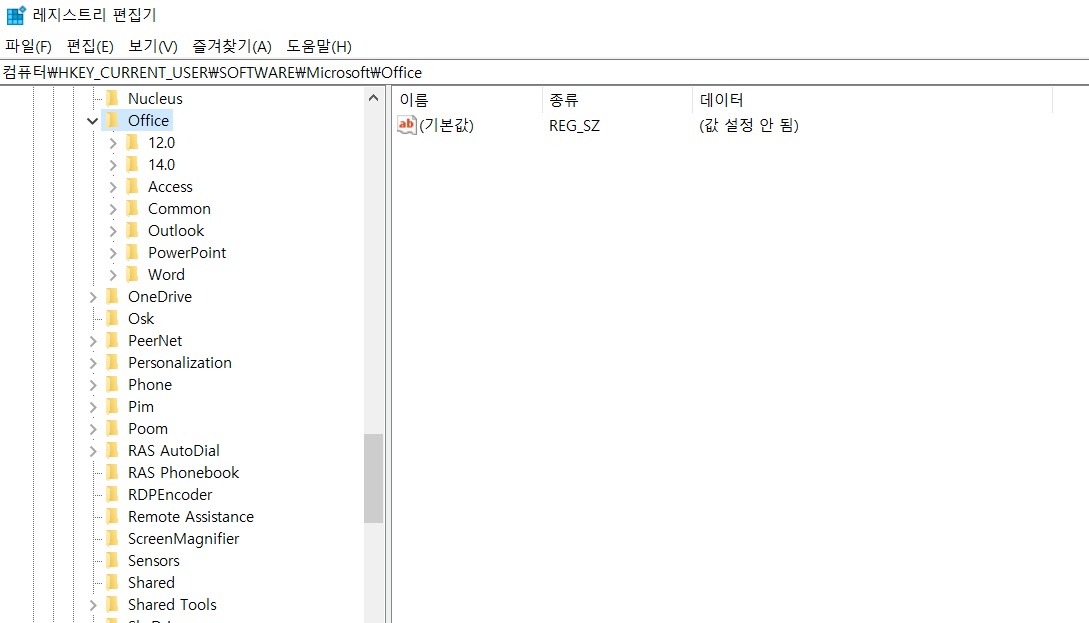
Task: Click the Osk folder icon
Action: [113, 318]
